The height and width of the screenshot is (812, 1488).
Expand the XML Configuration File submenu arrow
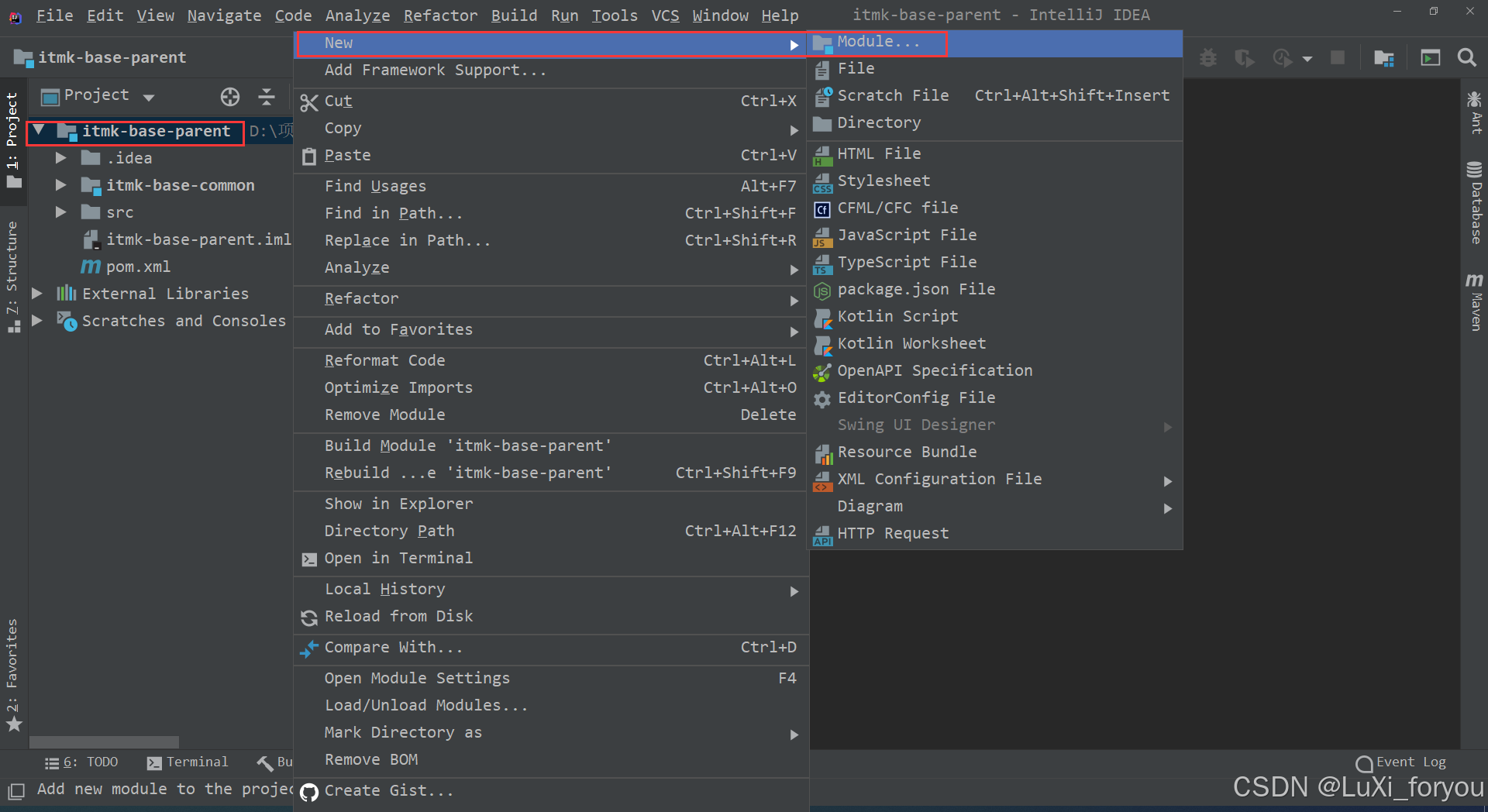tap(1168, 481)
